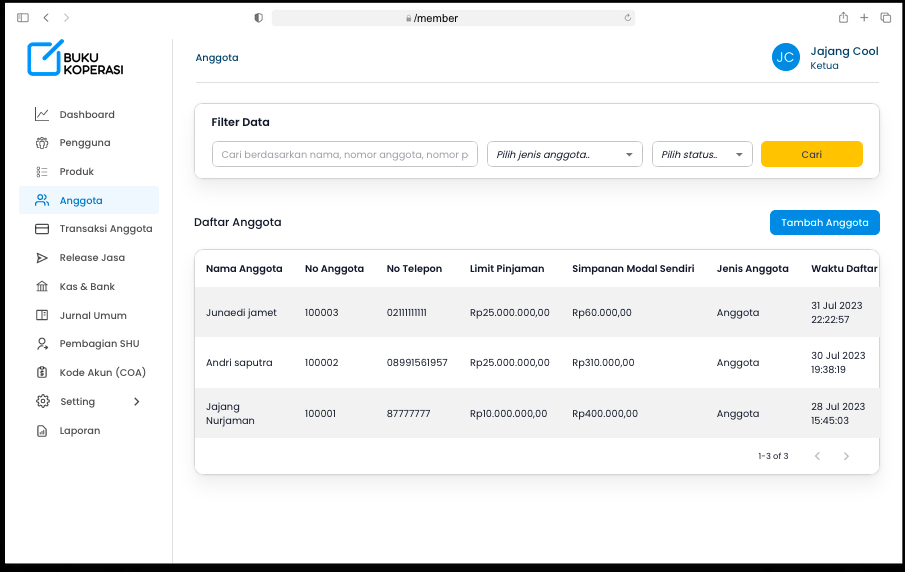Click the JC user avatar
905x572 pixels.
(786, 57)
